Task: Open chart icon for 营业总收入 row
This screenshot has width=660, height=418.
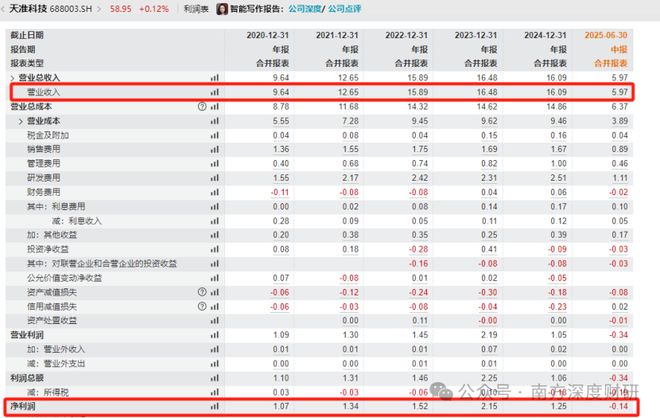Action: 214,77
